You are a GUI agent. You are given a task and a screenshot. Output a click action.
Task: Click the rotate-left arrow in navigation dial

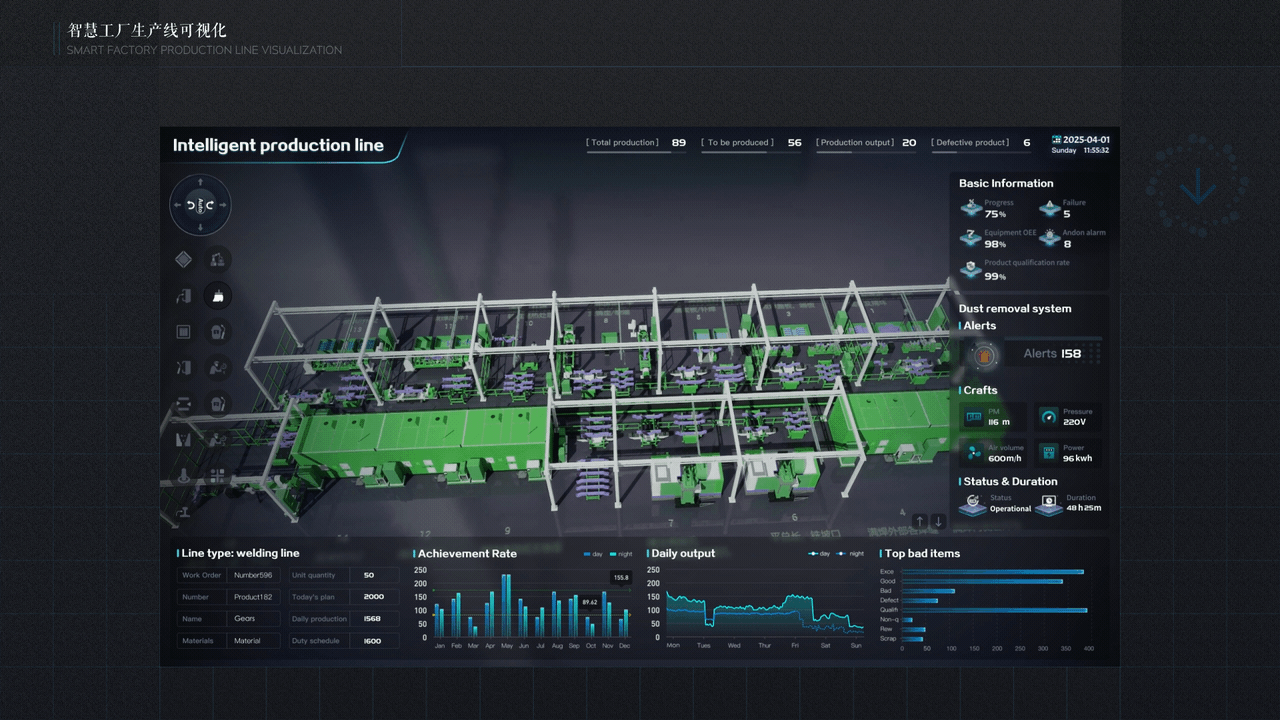(190, 205)
